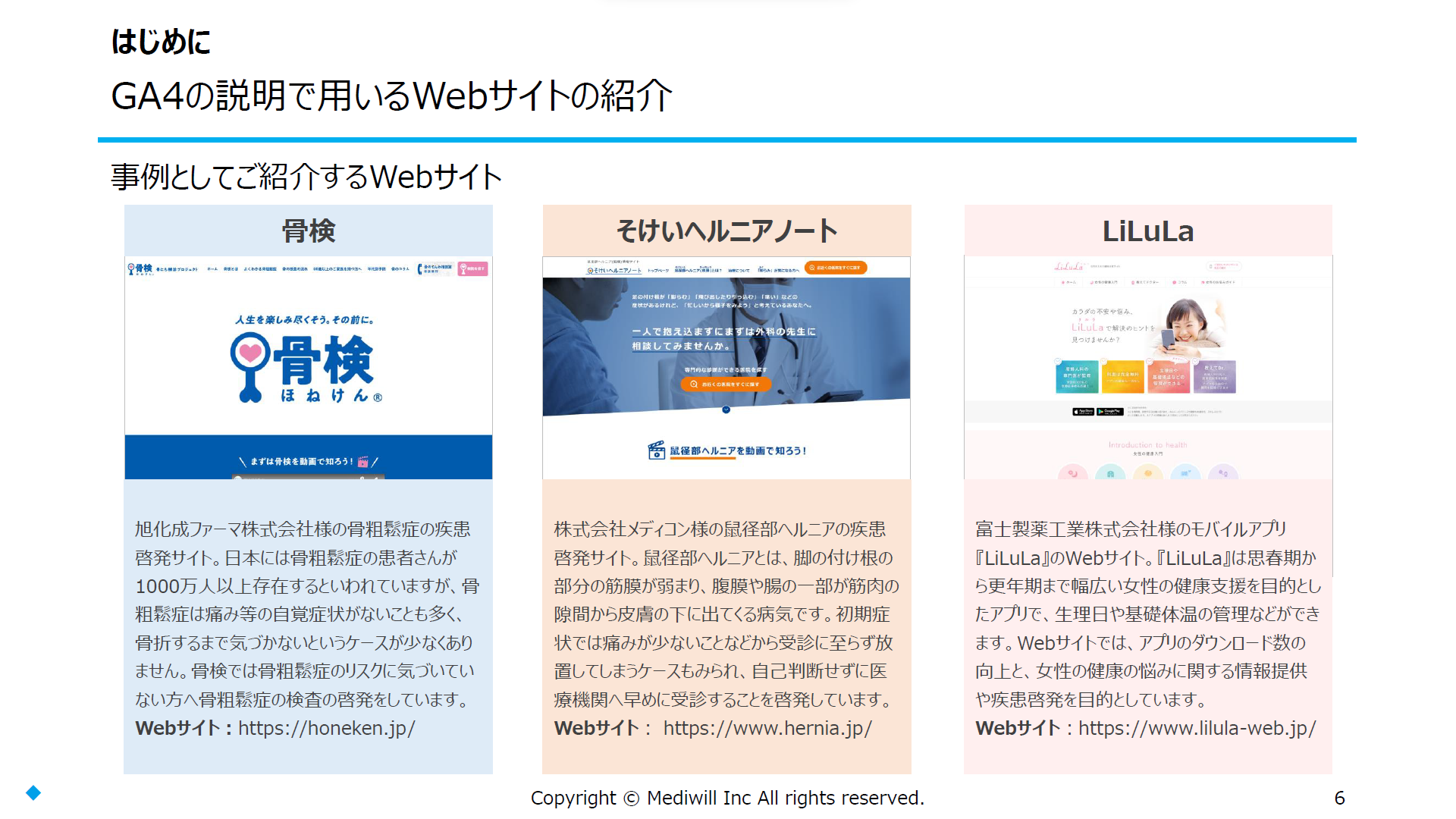Click the 'Introduction to health' heading in the LiLuLa screenshot
Screen dimensions: 1456x819
coord(1147,445)
